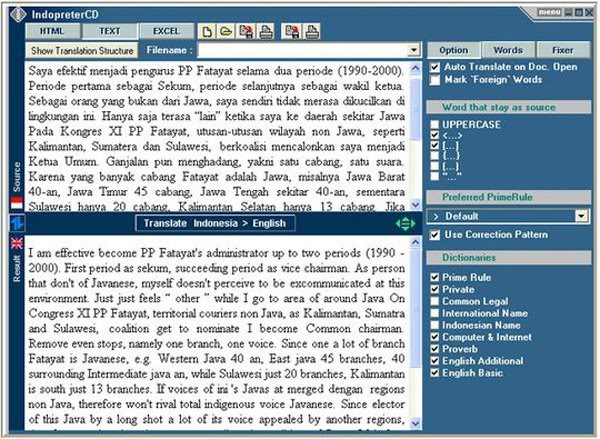The image size is (600, 439).
Task: Maximize the IndopreterCD window
Action: coord(579,13)
